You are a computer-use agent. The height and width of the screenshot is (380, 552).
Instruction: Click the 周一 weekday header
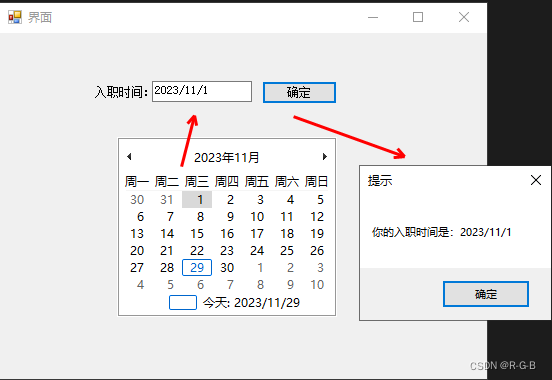click(x=137, y=182)
